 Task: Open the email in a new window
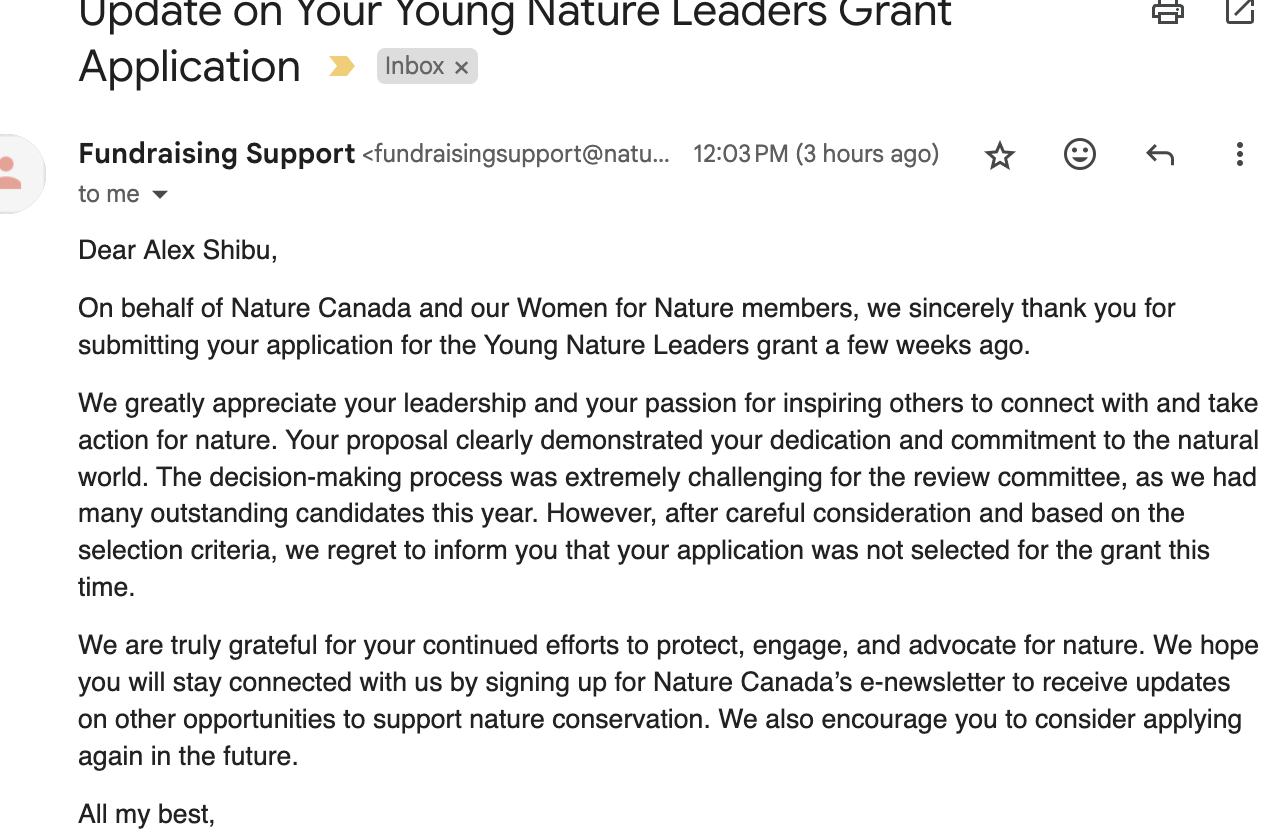[1240, 11]
